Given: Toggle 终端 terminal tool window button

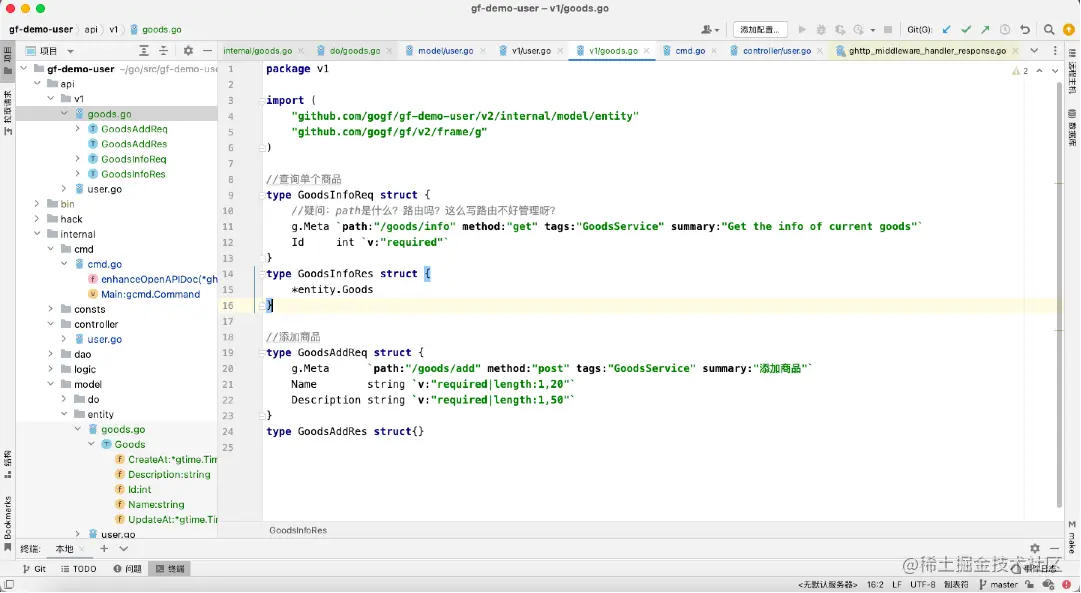Looking at the screenshot, I should tap(170, 569).
